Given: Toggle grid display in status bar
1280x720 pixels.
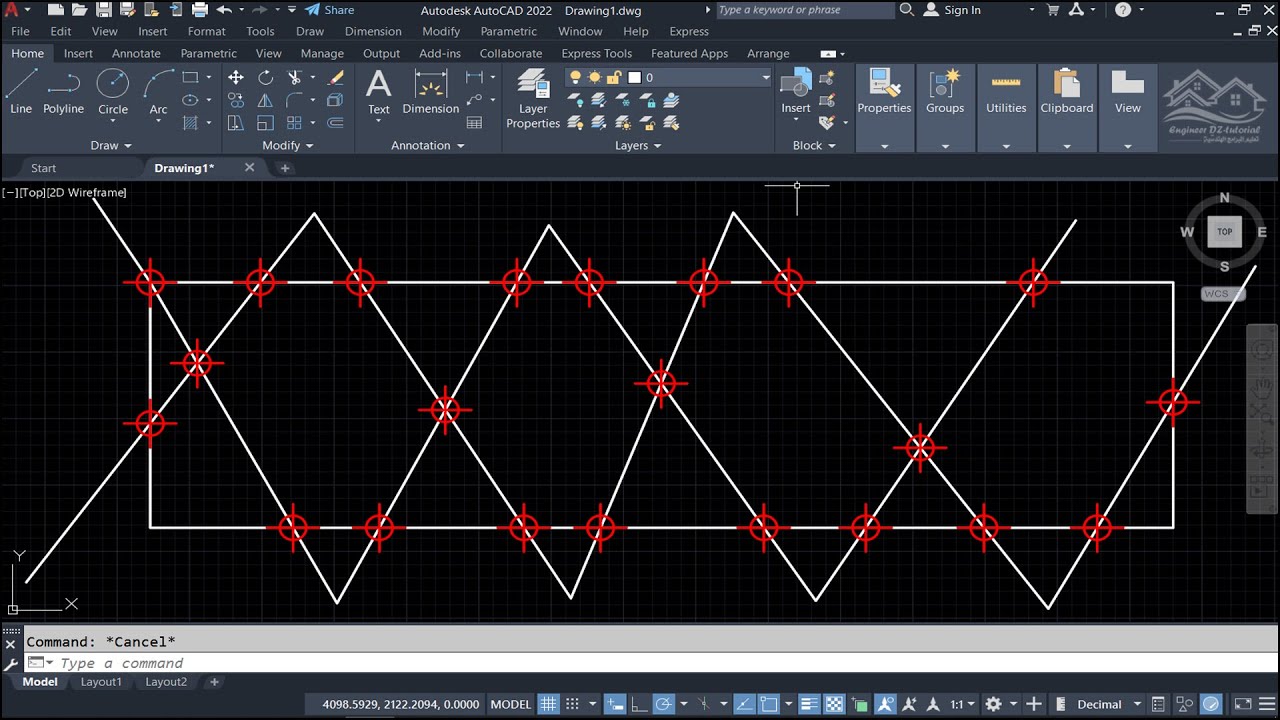Looking at the screenshot, I should click(548, 704).
